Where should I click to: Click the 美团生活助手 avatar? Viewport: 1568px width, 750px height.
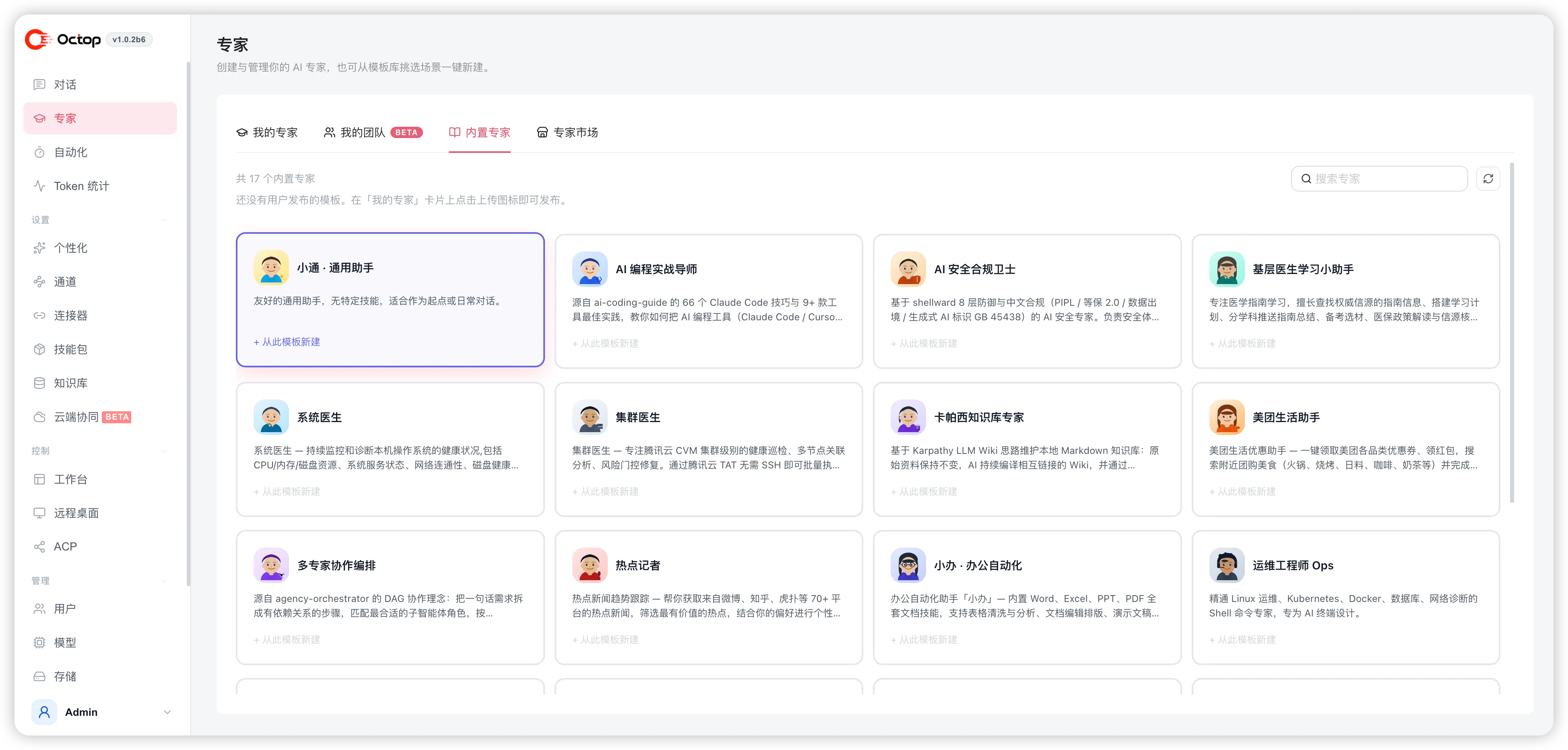(x=1227, y=417)
